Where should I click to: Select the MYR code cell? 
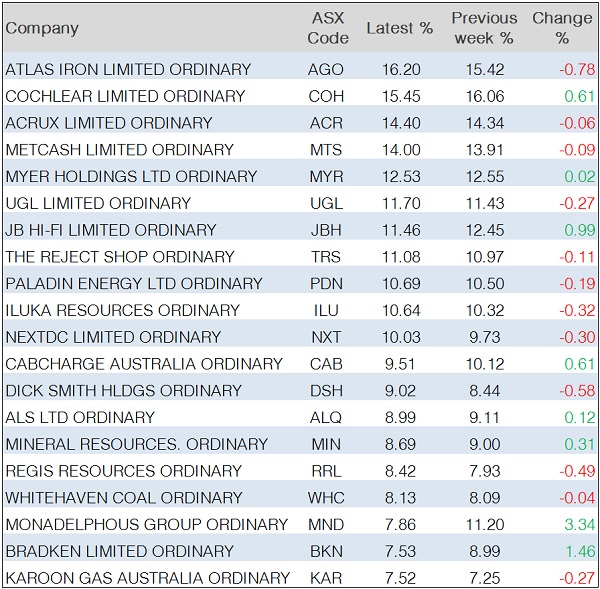coord(327,177)
